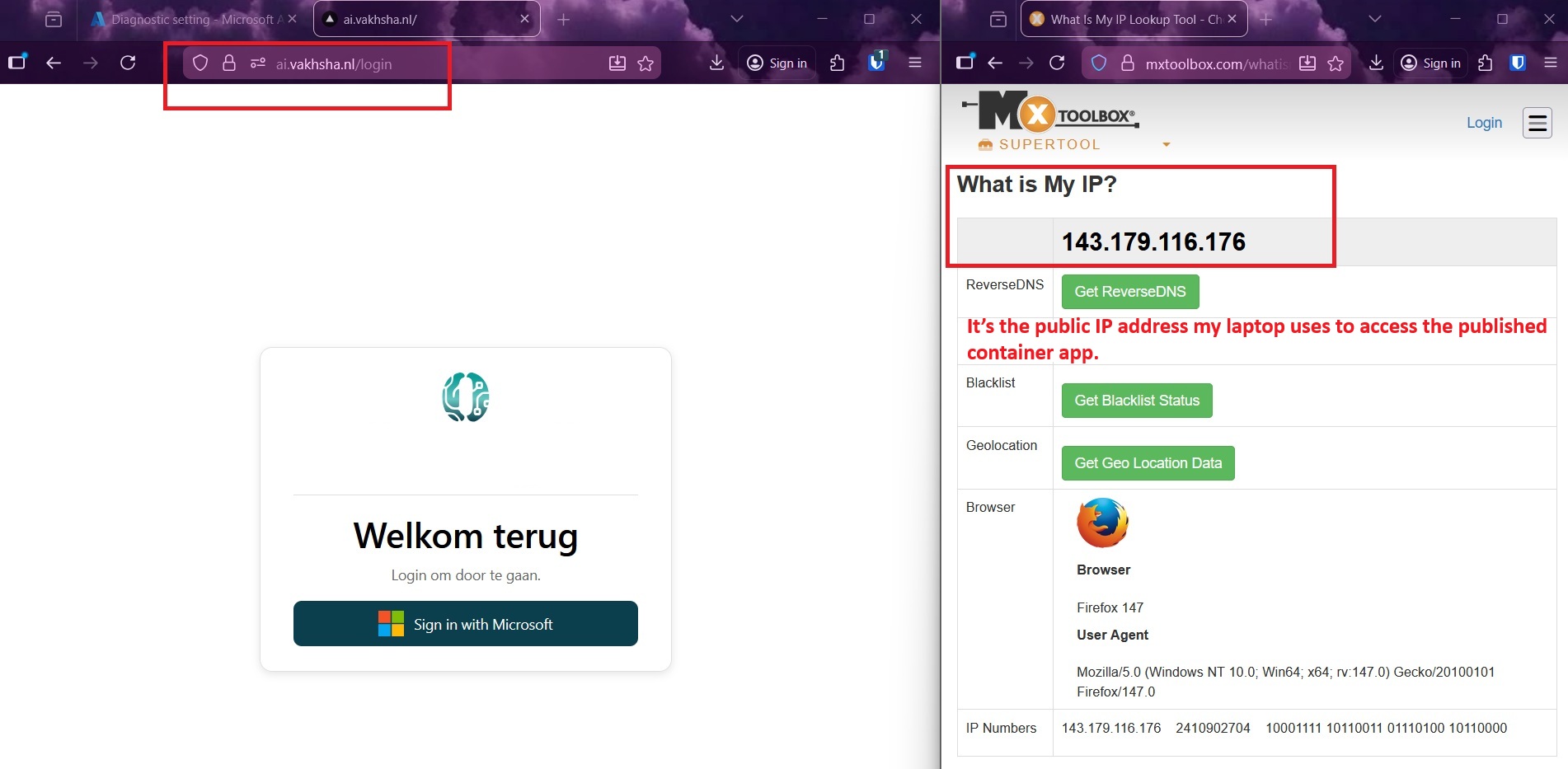Click the Get ReverseDNS button
The height and width of the screenshot is (769, 1568).
click(1129, 292)
